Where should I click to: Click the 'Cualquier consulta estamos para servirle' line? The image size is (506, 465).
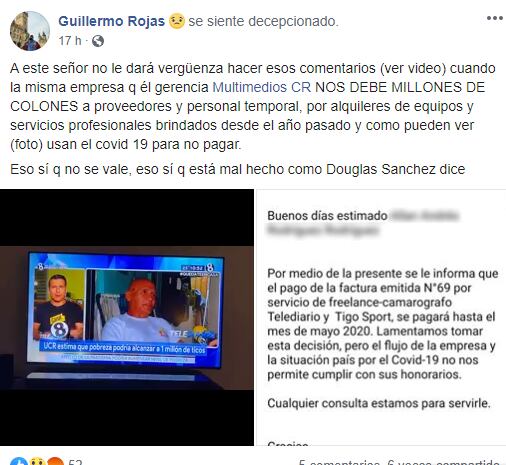(x=379, y=403)
